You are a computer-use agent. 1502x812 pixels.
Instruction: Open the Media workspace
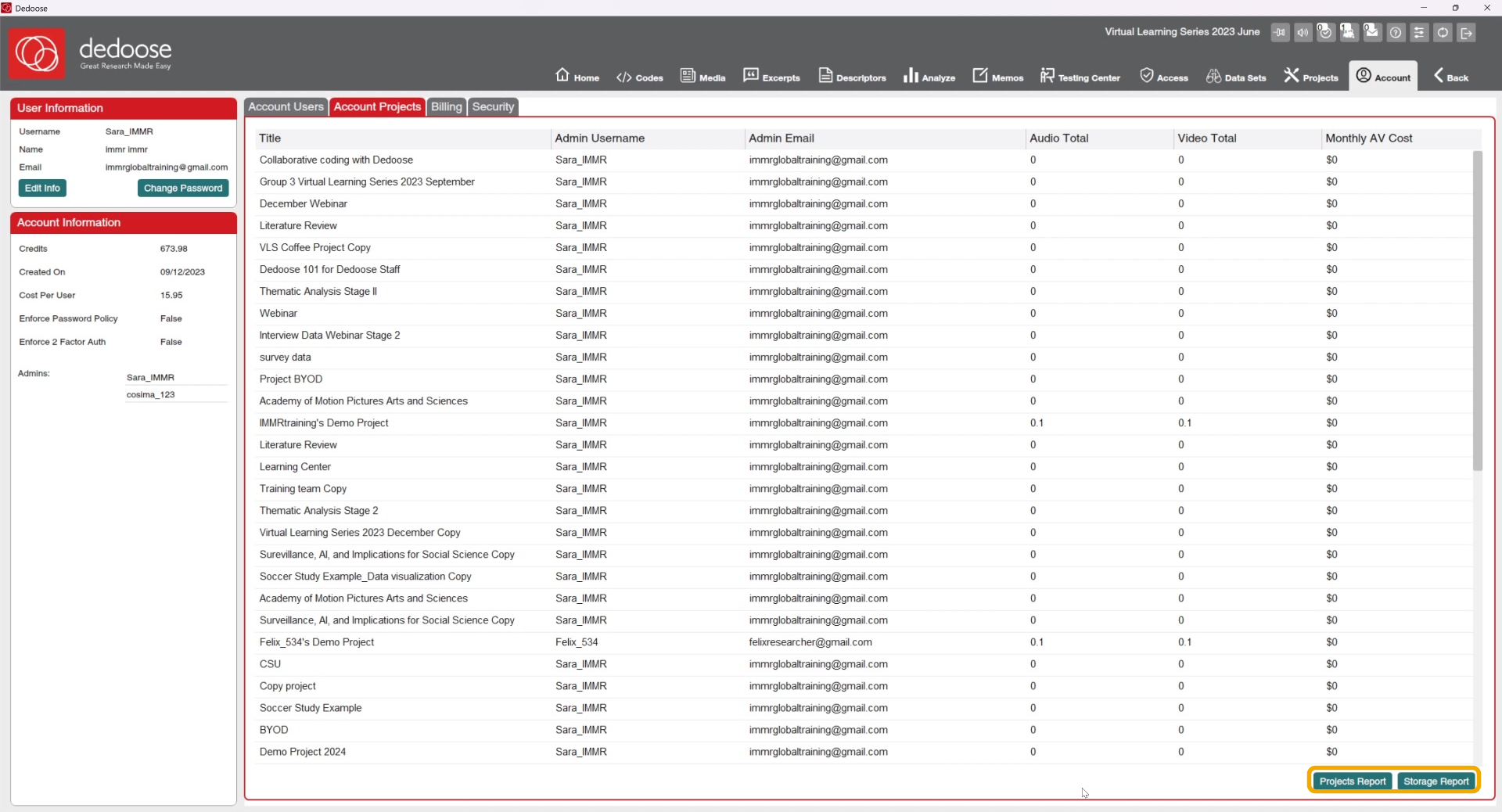tap(703, 76)
